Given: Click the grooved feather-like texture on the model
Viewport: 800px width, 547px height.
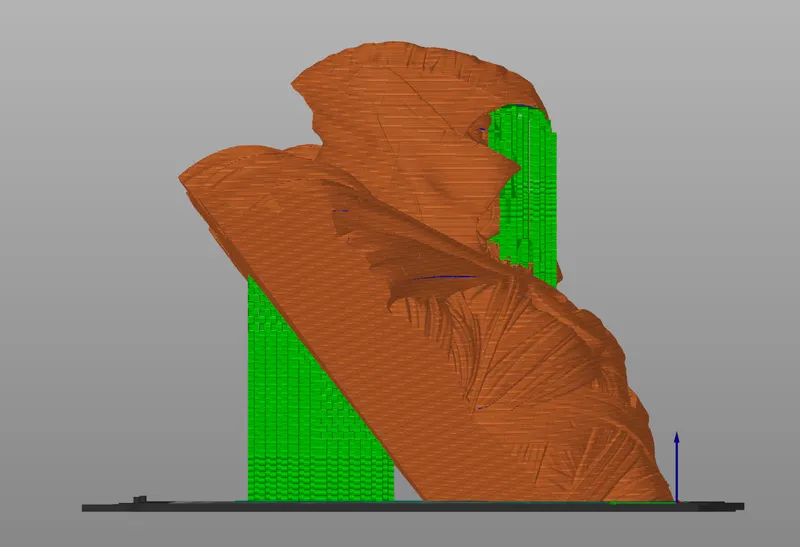Looking at the screenshot, I should coord(459,332).
